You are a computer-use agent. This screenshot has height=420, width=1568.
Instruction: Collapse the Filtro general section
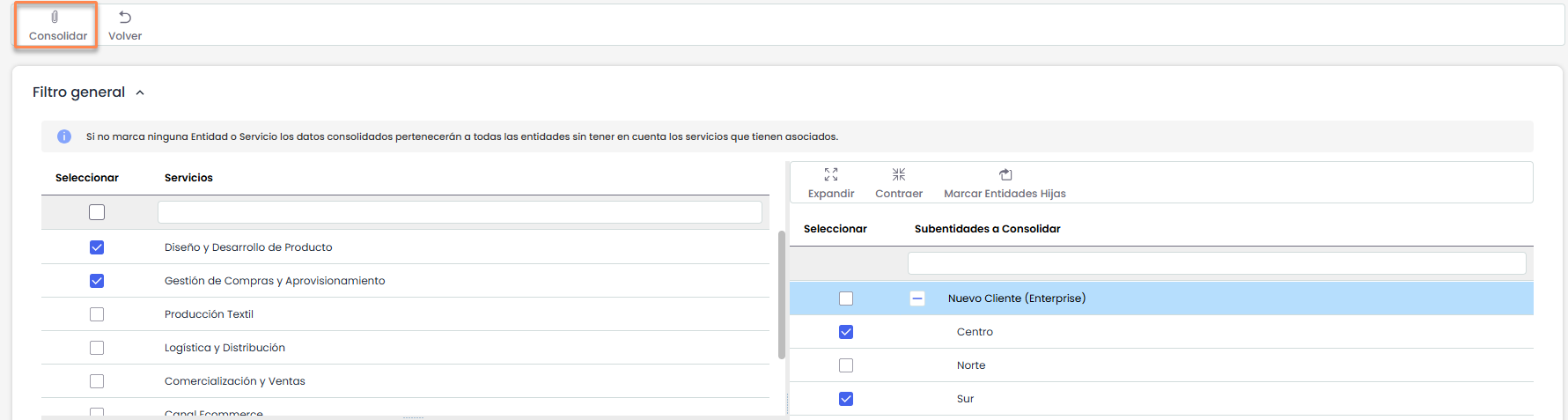140,92
